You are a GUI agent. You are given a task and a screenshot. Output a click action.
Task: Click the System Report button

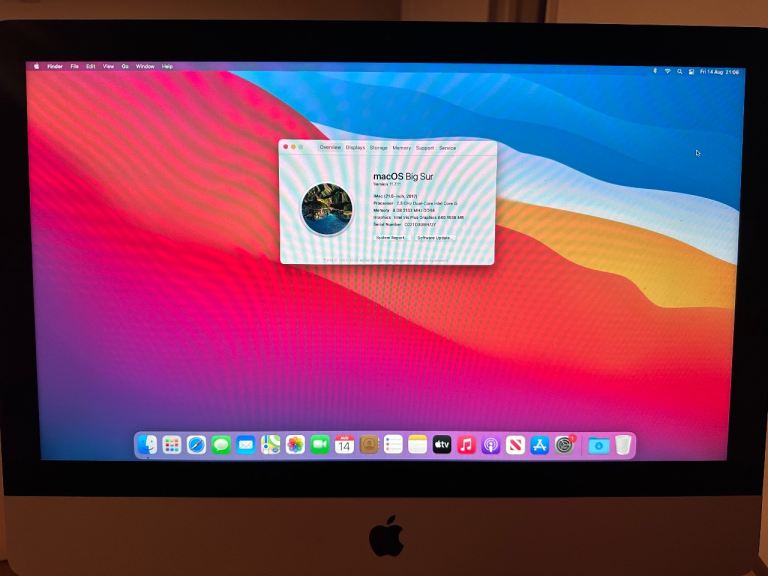pyautogui.click(x=391, y=238)
